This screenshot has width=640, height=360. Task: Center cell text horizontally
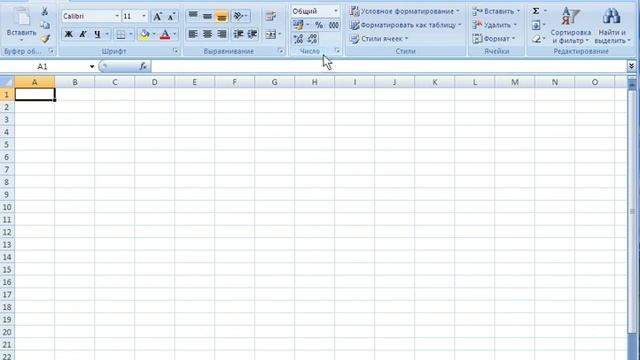coord(207,34)
